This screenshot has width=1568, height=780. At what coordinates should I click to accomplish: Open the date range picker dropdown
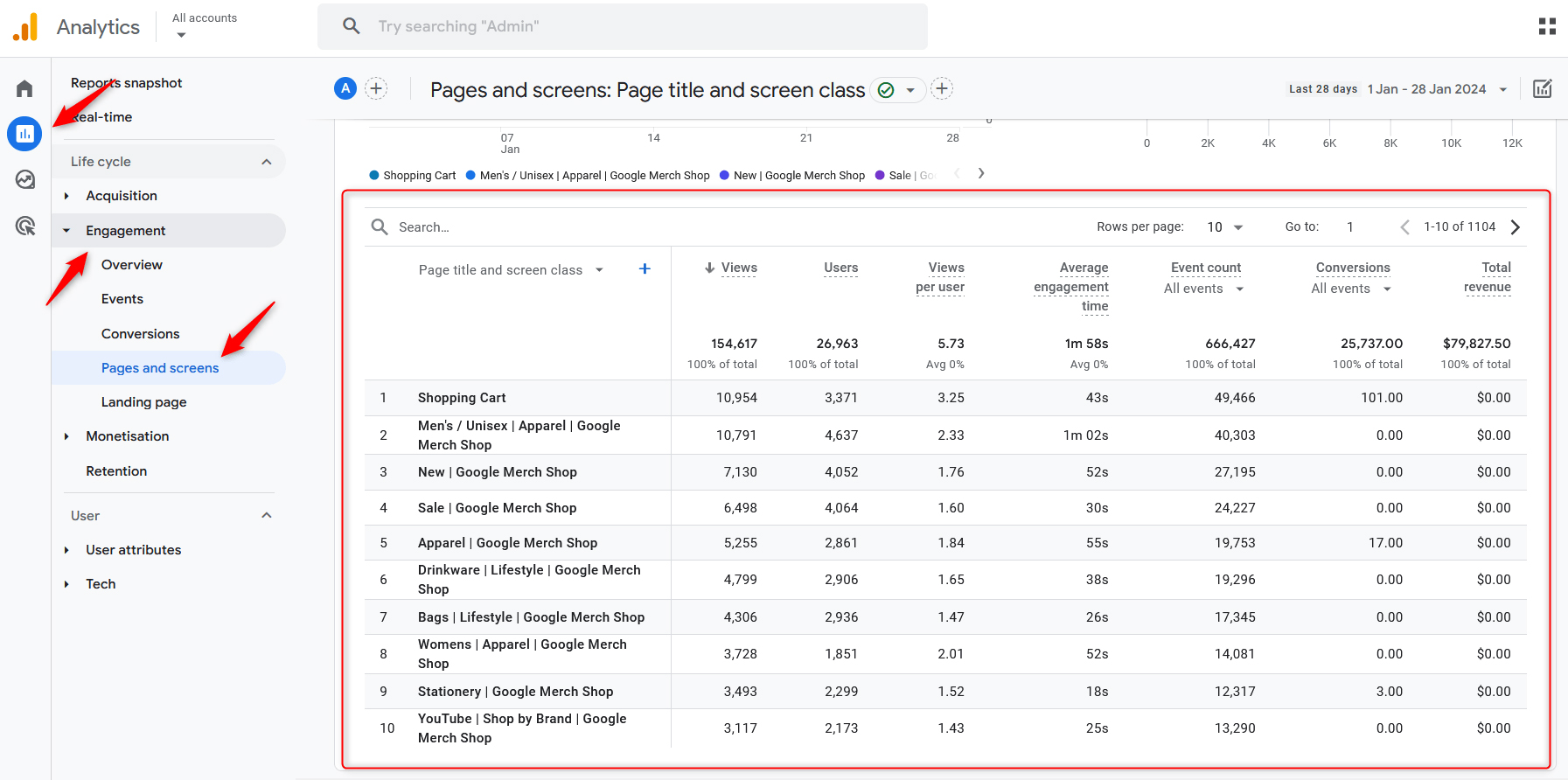1502,89
